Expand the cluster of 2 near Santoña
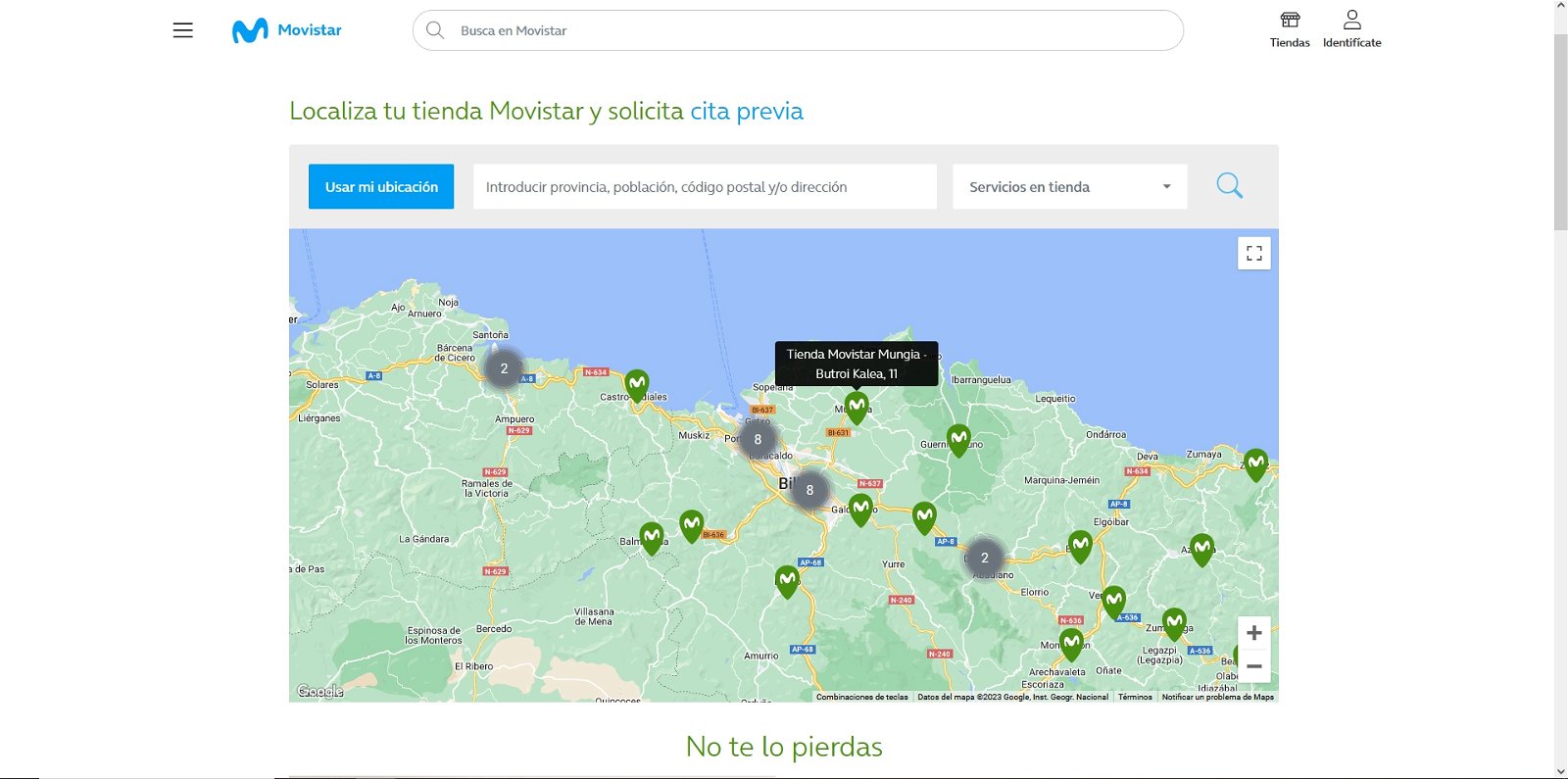This screenshot has width=1568, height=779. pyautogui.click(x=504, y=368)
